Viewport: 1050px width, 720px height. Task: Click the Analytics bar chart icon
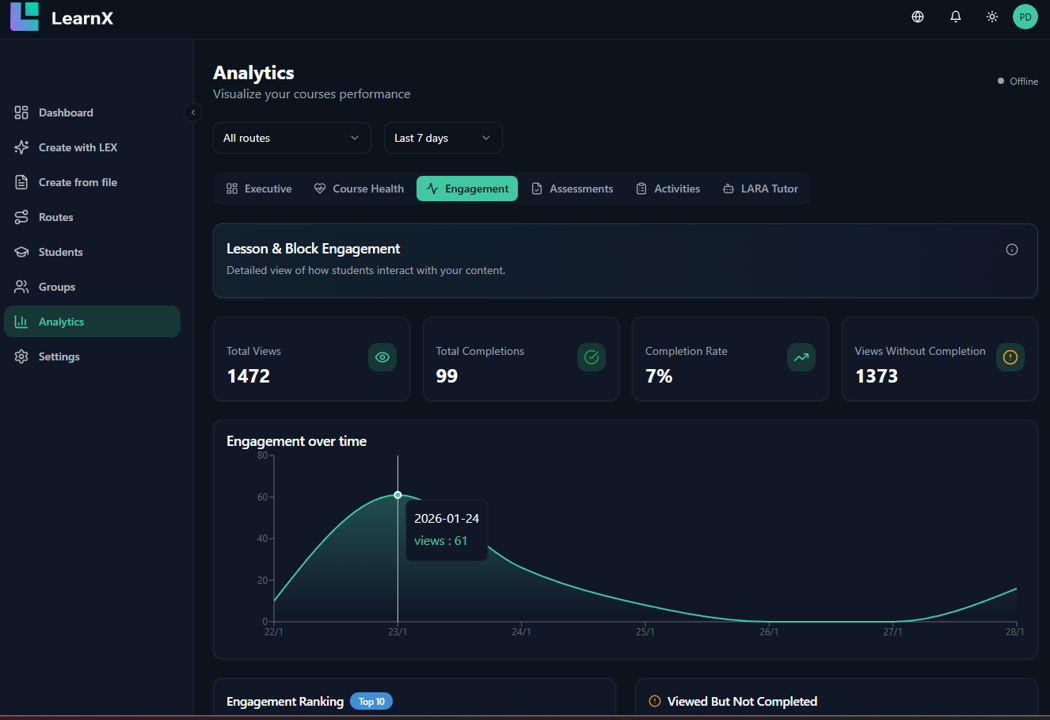(21, 321)
